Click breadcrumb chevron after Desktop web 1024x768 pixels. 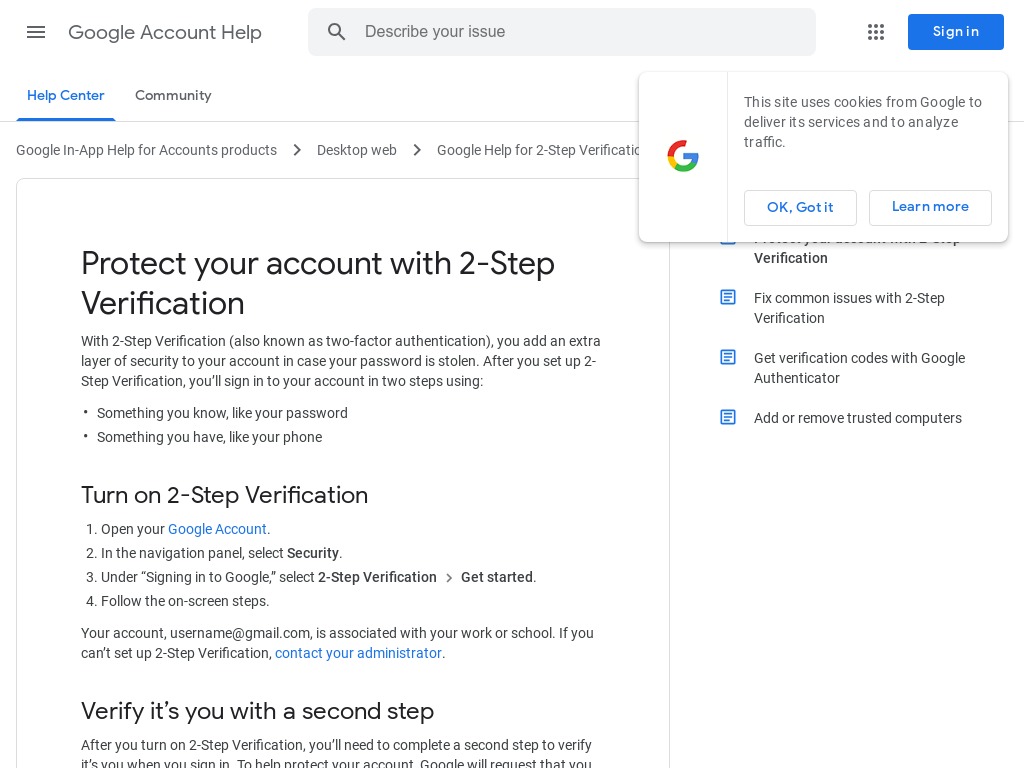[x=417, y=150]
